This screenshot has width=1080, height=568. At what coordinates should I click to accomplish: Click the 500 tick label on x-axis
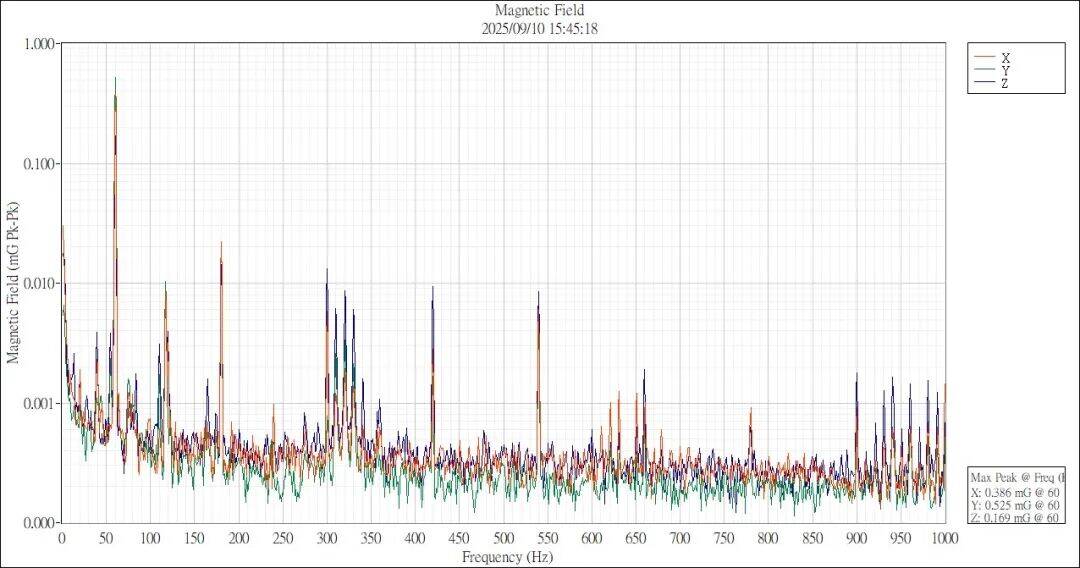503,539
